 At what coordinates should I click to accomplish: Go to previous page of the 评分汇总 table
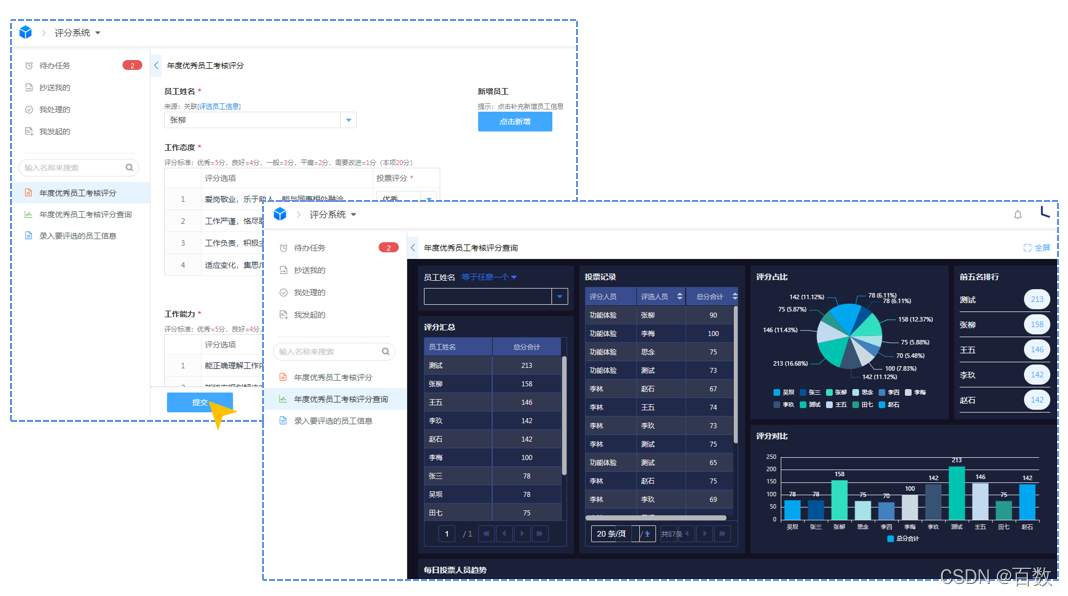tap(504, 534)
